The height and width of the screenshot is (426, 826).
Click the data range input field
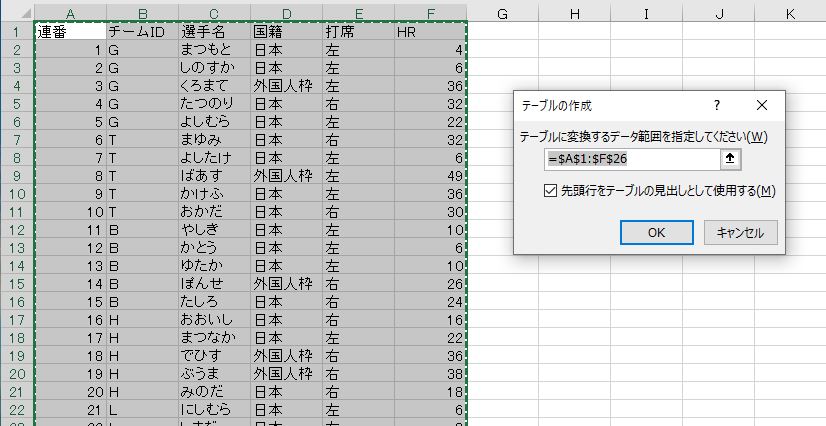point(632,158)
